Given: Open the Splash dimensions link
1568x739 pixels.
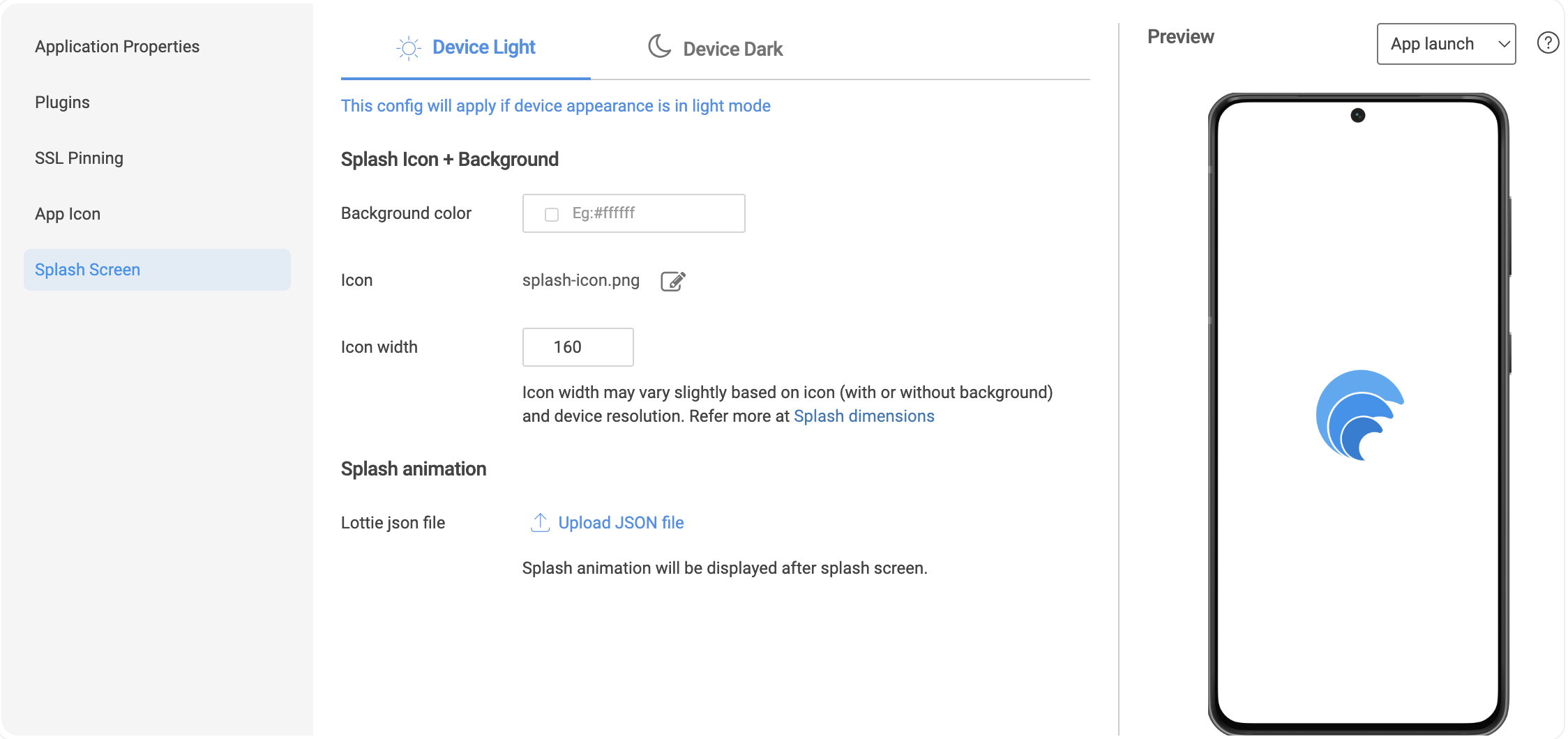Looking at the screenshot, I should click(864, 416).
